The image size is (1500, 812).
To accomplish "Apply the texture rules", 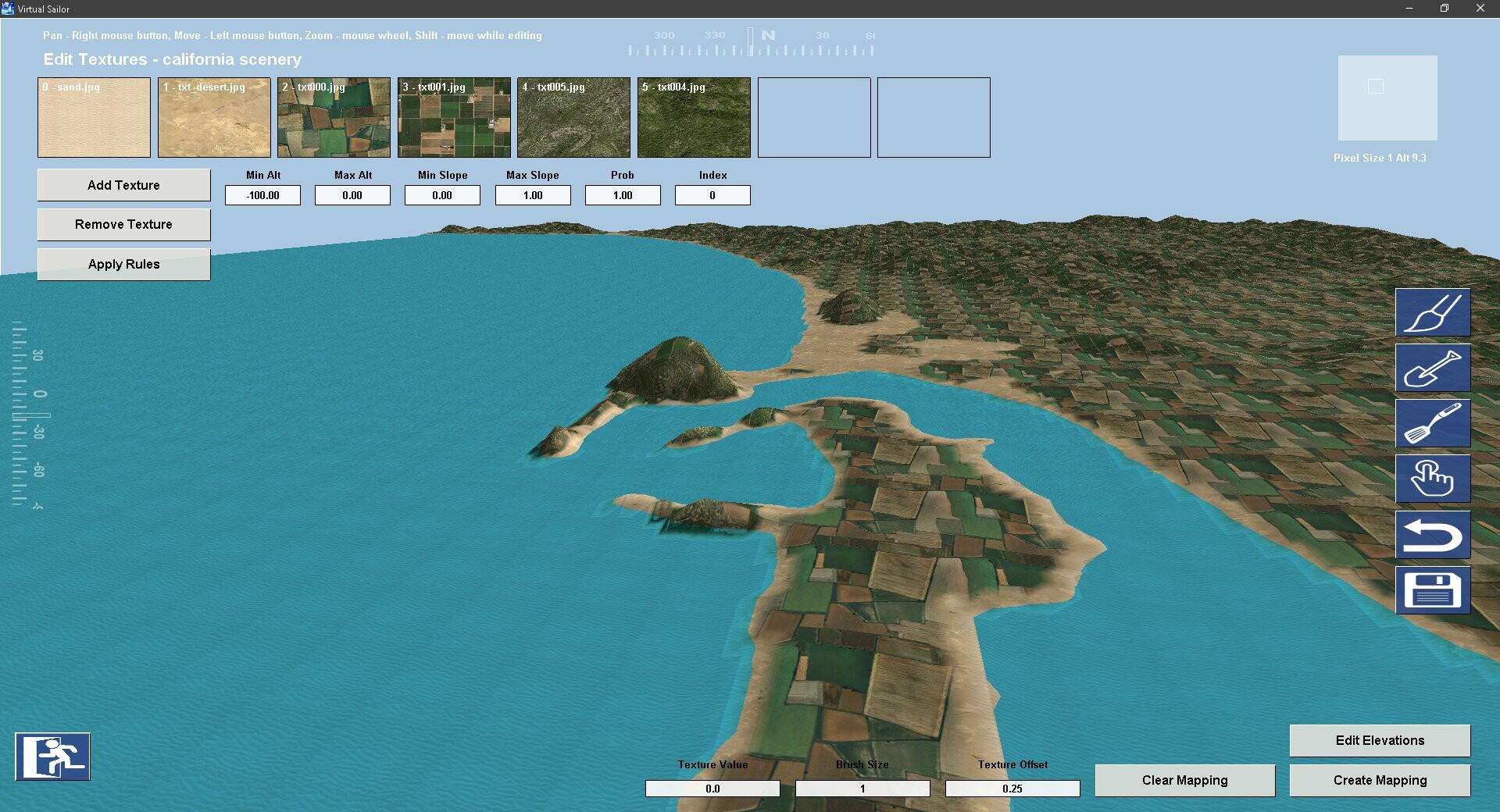I will click(x=123, y=264).
